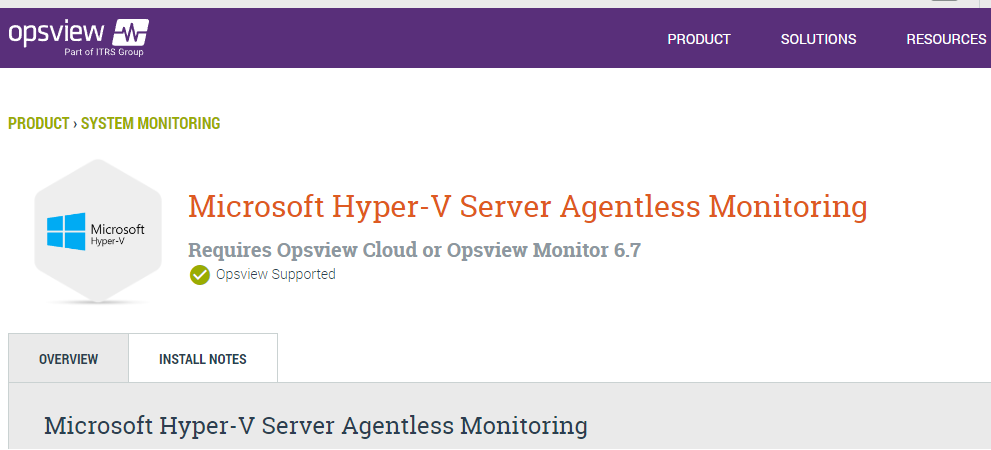Click the blank tab strip right of INSTALL NOTES
The height and width of the screenshot is (450, 991).
(630, 359)
